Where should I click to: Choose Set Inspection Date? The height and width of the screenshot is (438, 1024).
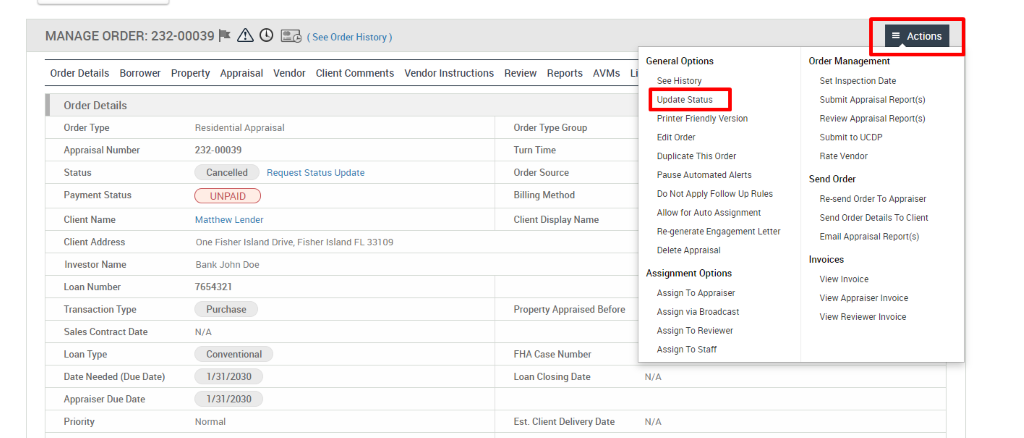click(857, 81)
